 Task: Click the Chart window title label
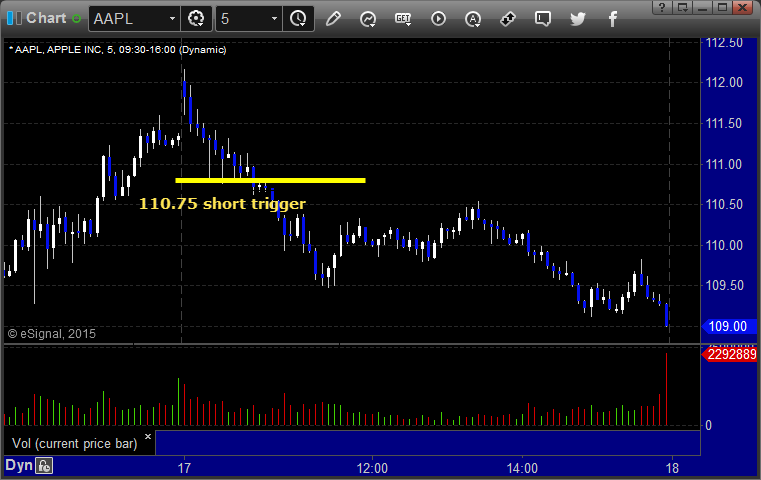(46, 18)
